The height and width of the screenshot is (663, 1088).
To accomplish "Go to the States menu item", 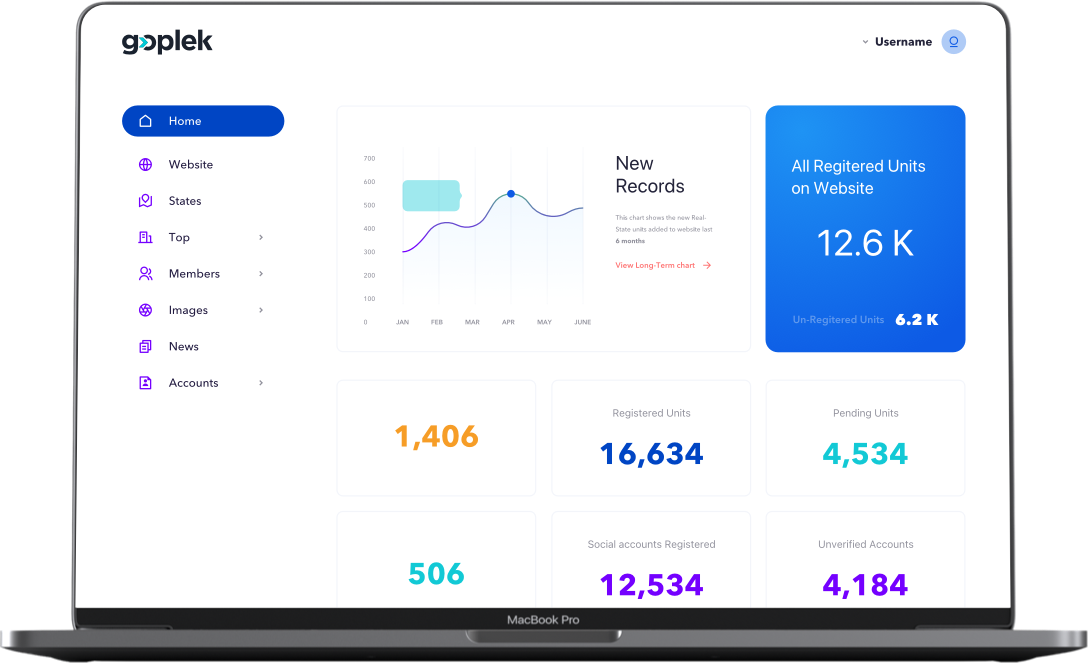I will click(185, 201).
